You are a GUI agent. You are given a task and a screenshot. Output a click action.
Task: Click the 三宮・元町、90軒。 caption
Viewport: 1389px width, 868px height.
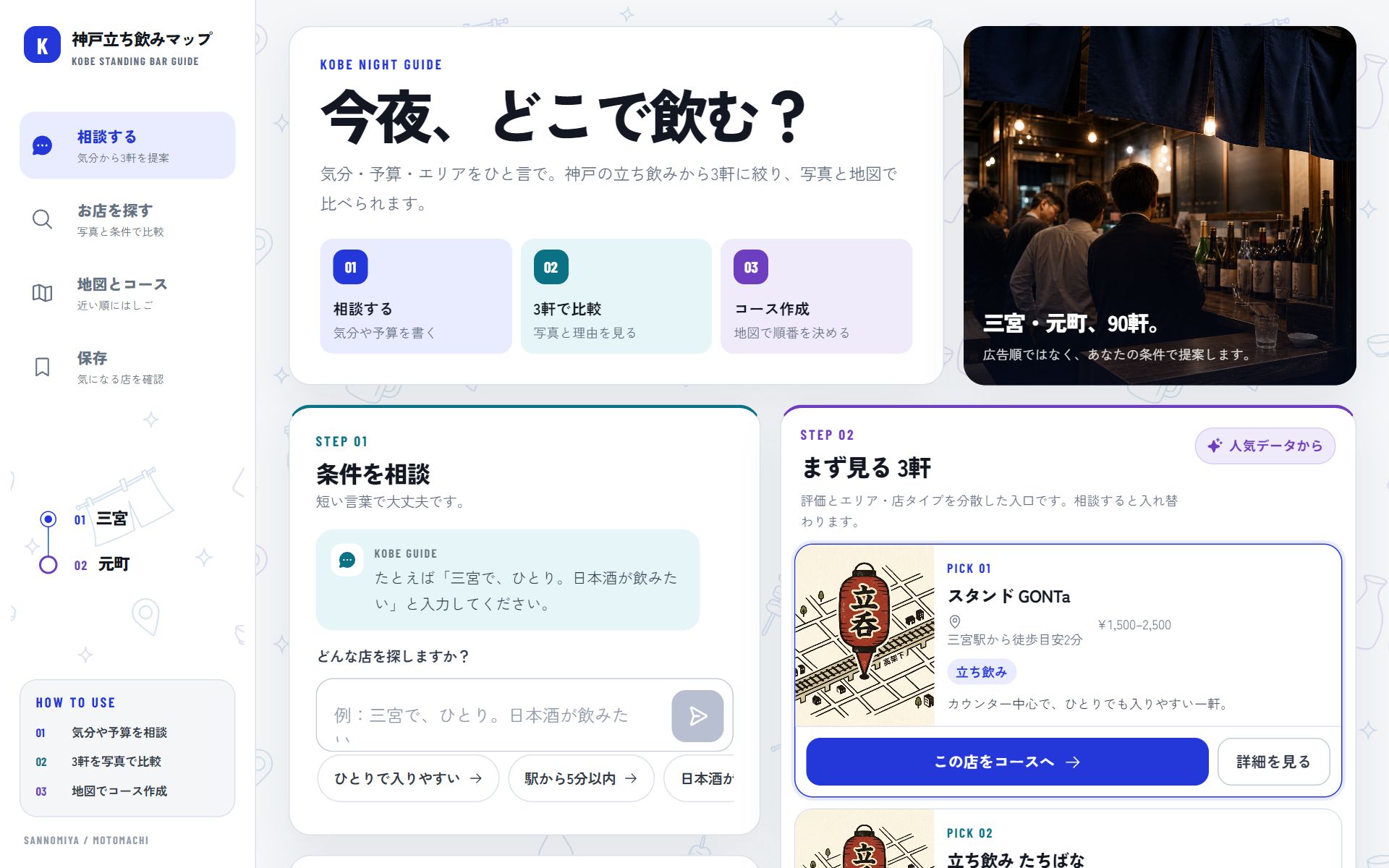point(1071,323)
